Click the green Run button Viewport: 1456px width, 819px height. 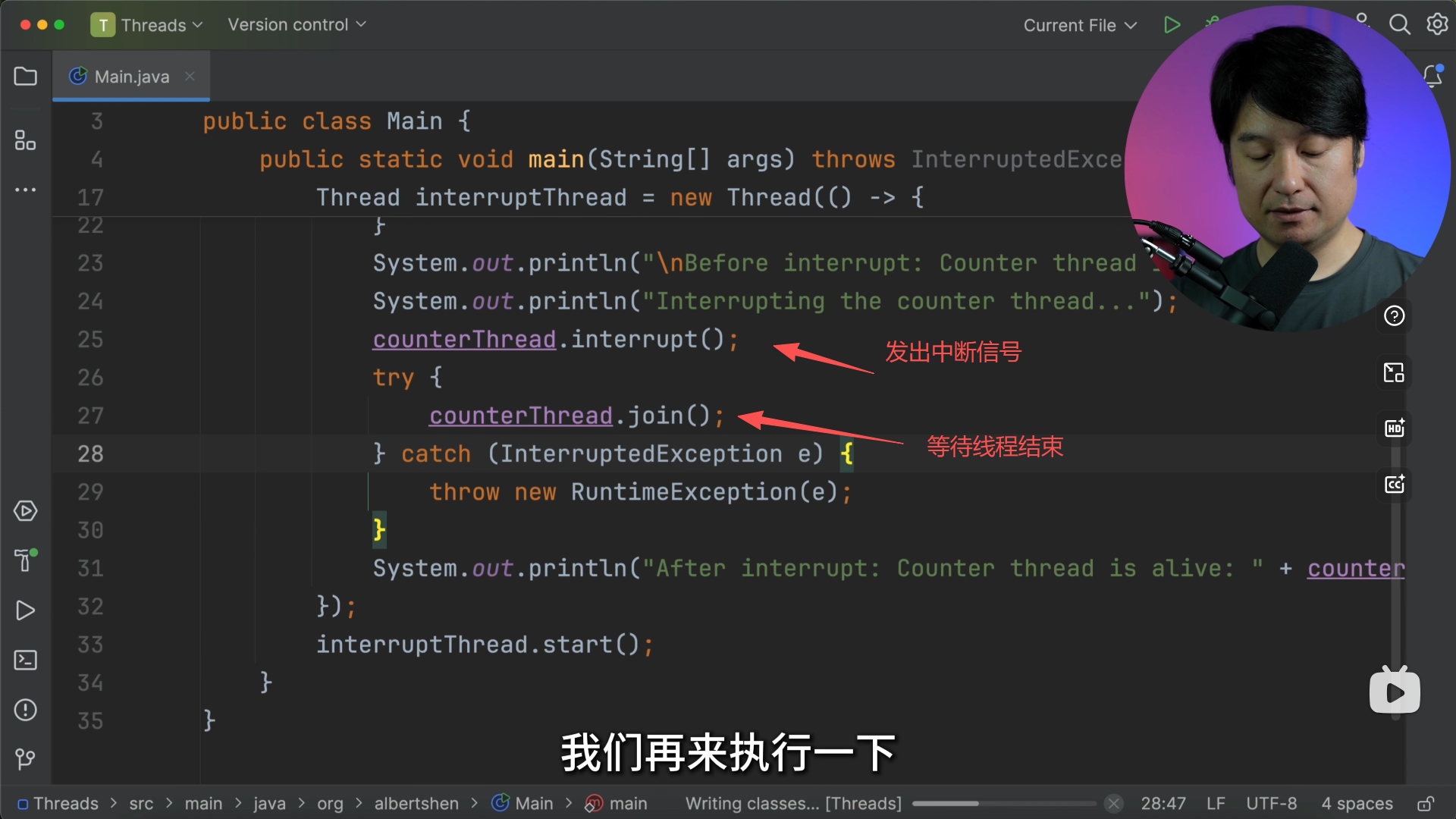[x=1172, y=25]
